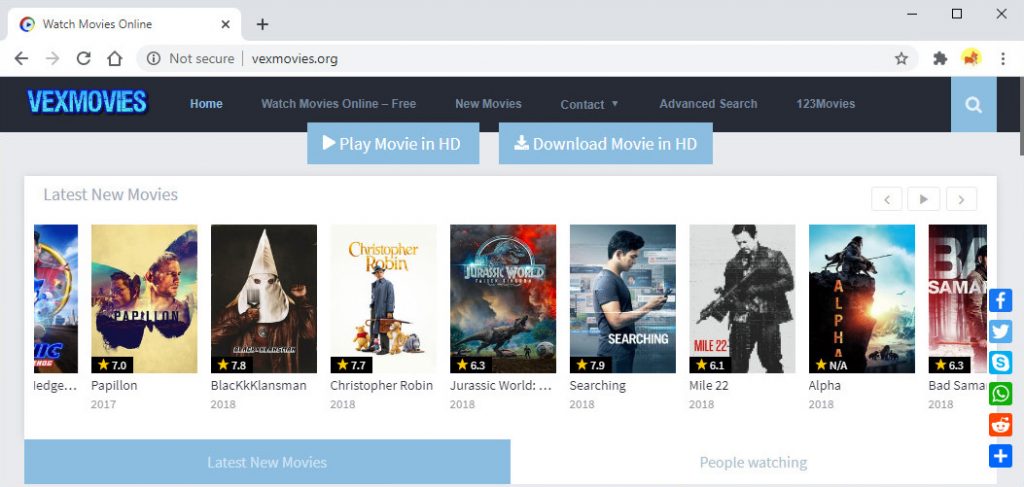Click the browser forward arrow

click(x=52, y=59)
